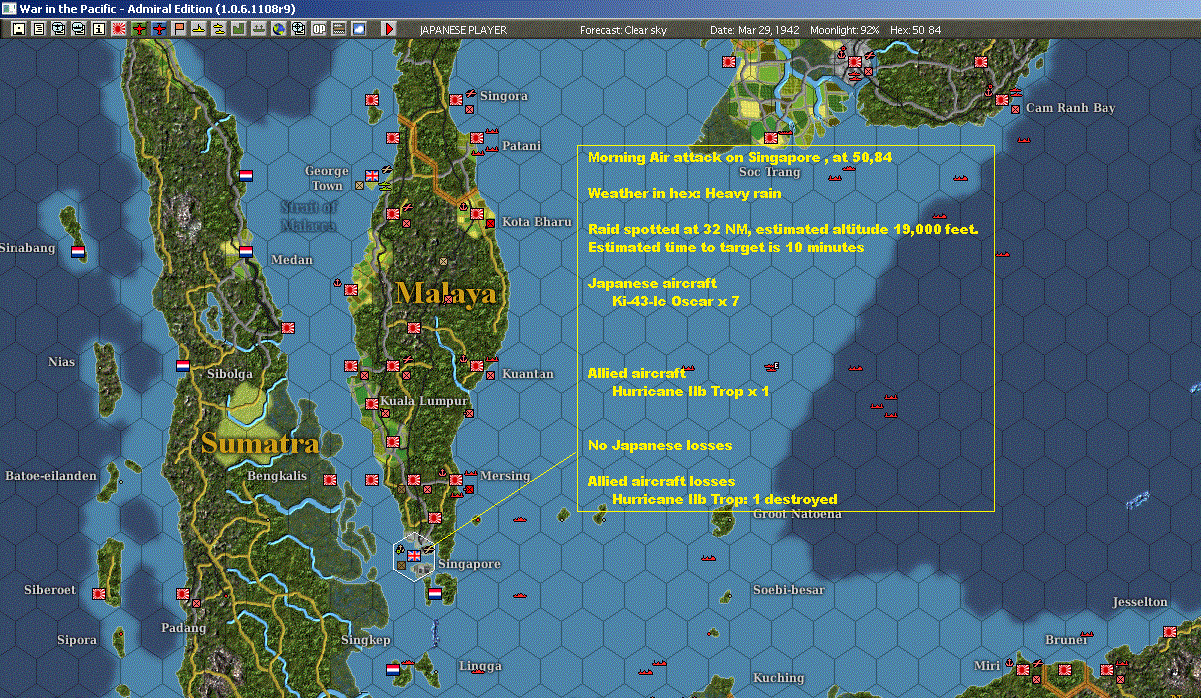The height and width of the screenshot is (698, 1201).
Task: Select the Dutch flag at Sibolga
Action: tap(183, 366)
